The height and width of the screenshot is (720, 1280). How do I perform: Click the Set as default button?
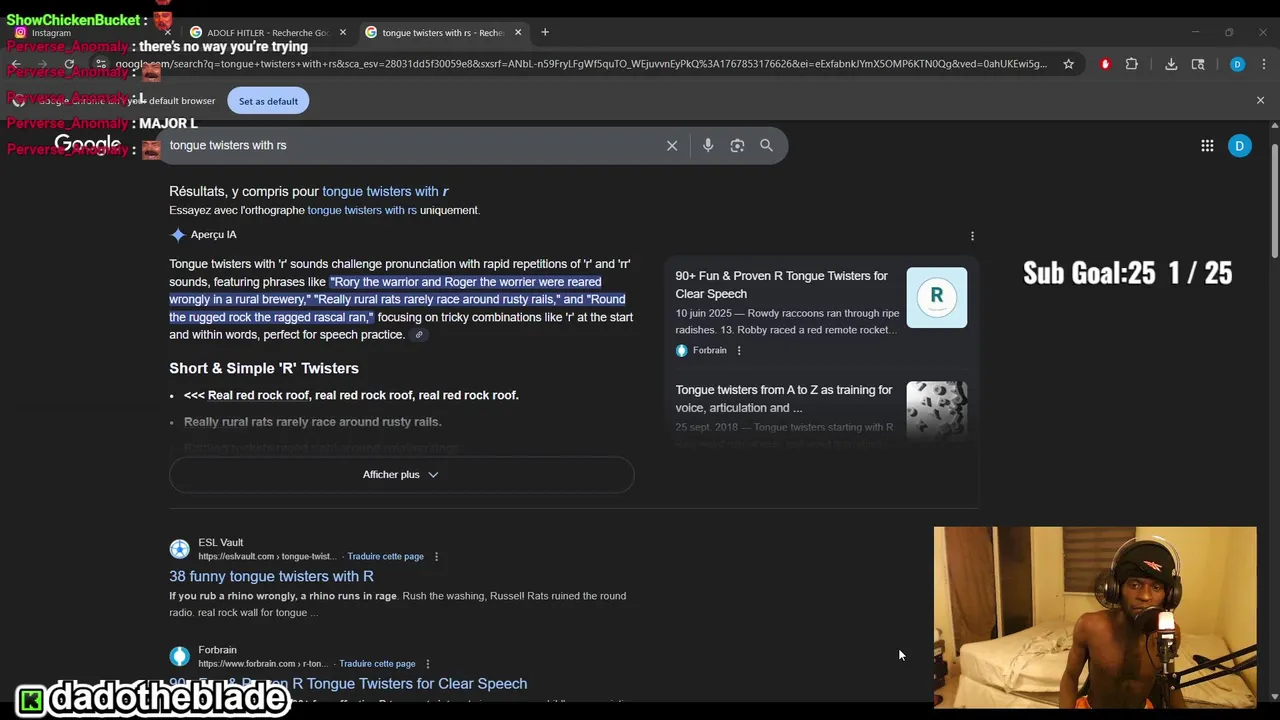268,101
